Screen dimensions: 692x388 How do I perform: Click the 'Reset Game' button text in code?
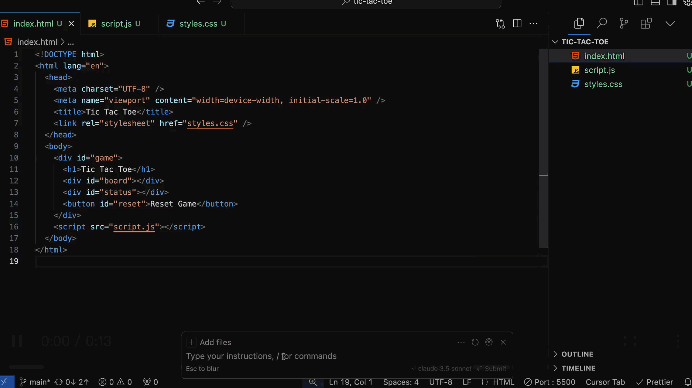tap(173, 204)
